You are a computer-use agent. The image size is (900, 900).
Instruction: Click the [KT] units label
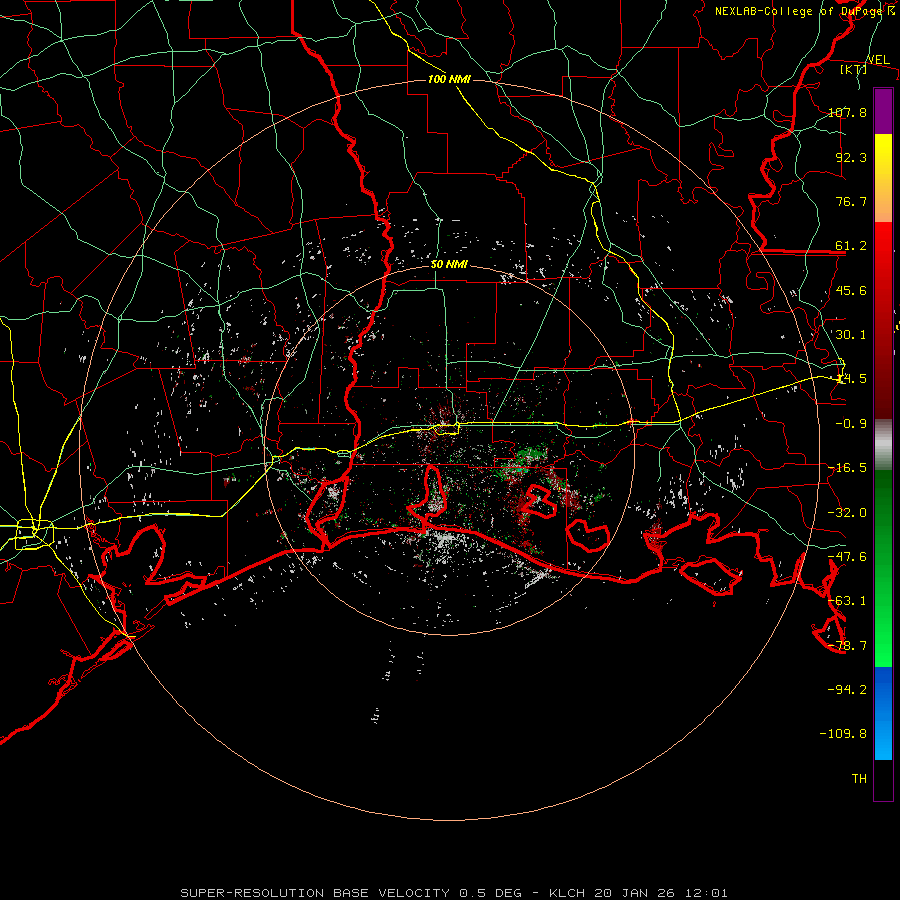pos(854,69)
